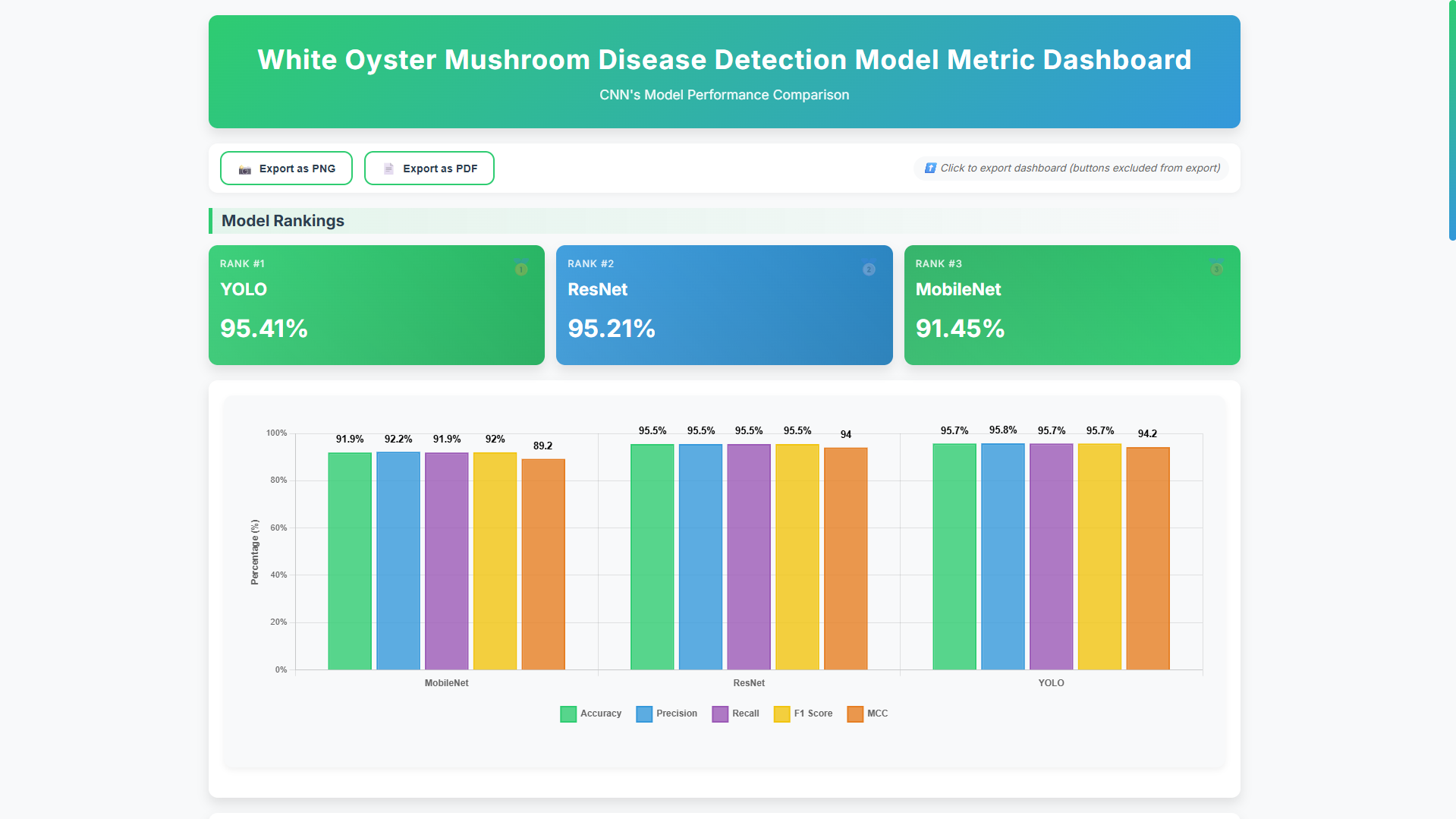Viewport: 1456px width, 819px height.
Task: Click the MobileNet x-axis label
Action: [x=447, y=683]
